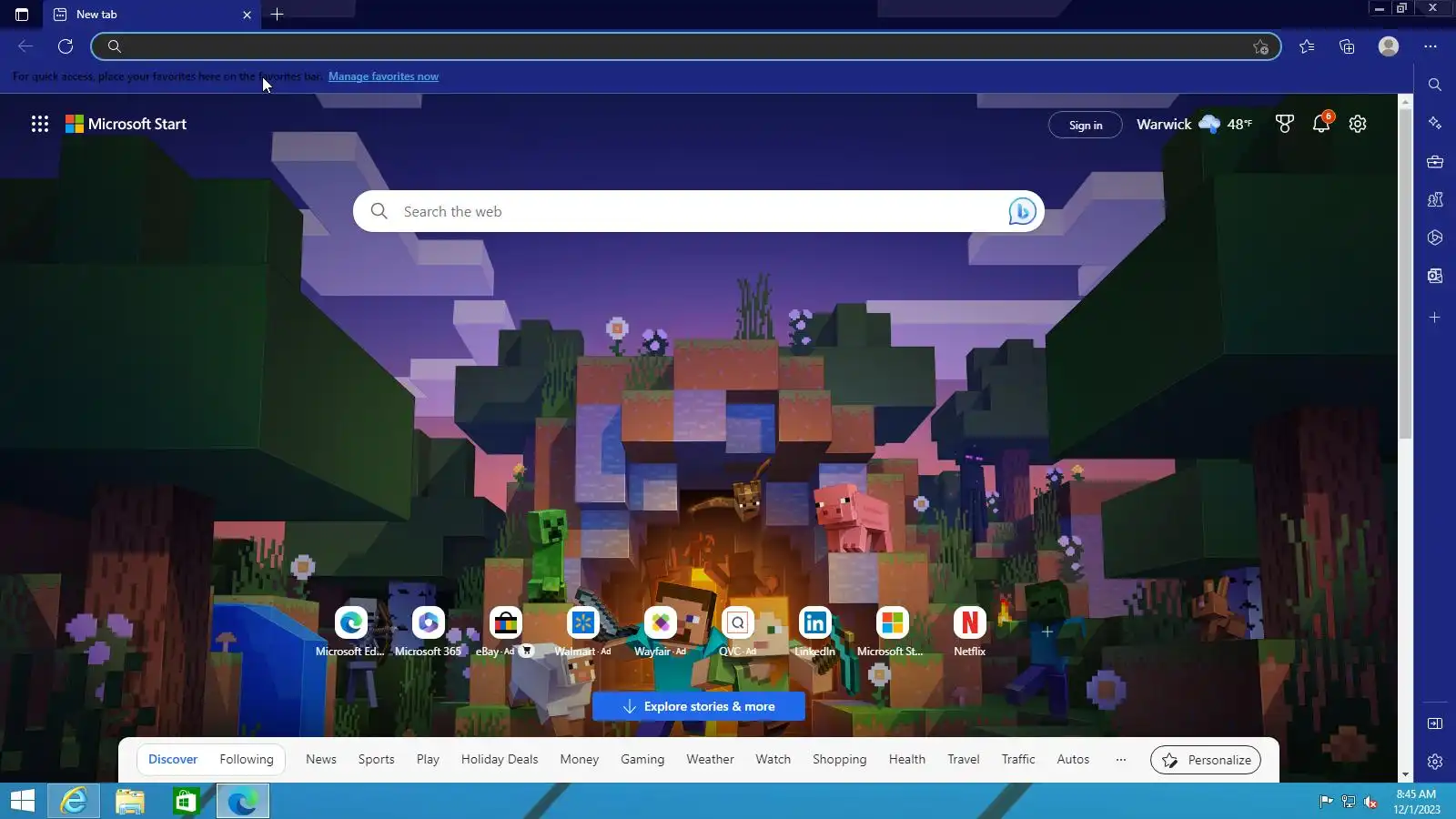Open the Gaming category
The width and height of the screenshot is (1456, 819).
tap(642, 759)
